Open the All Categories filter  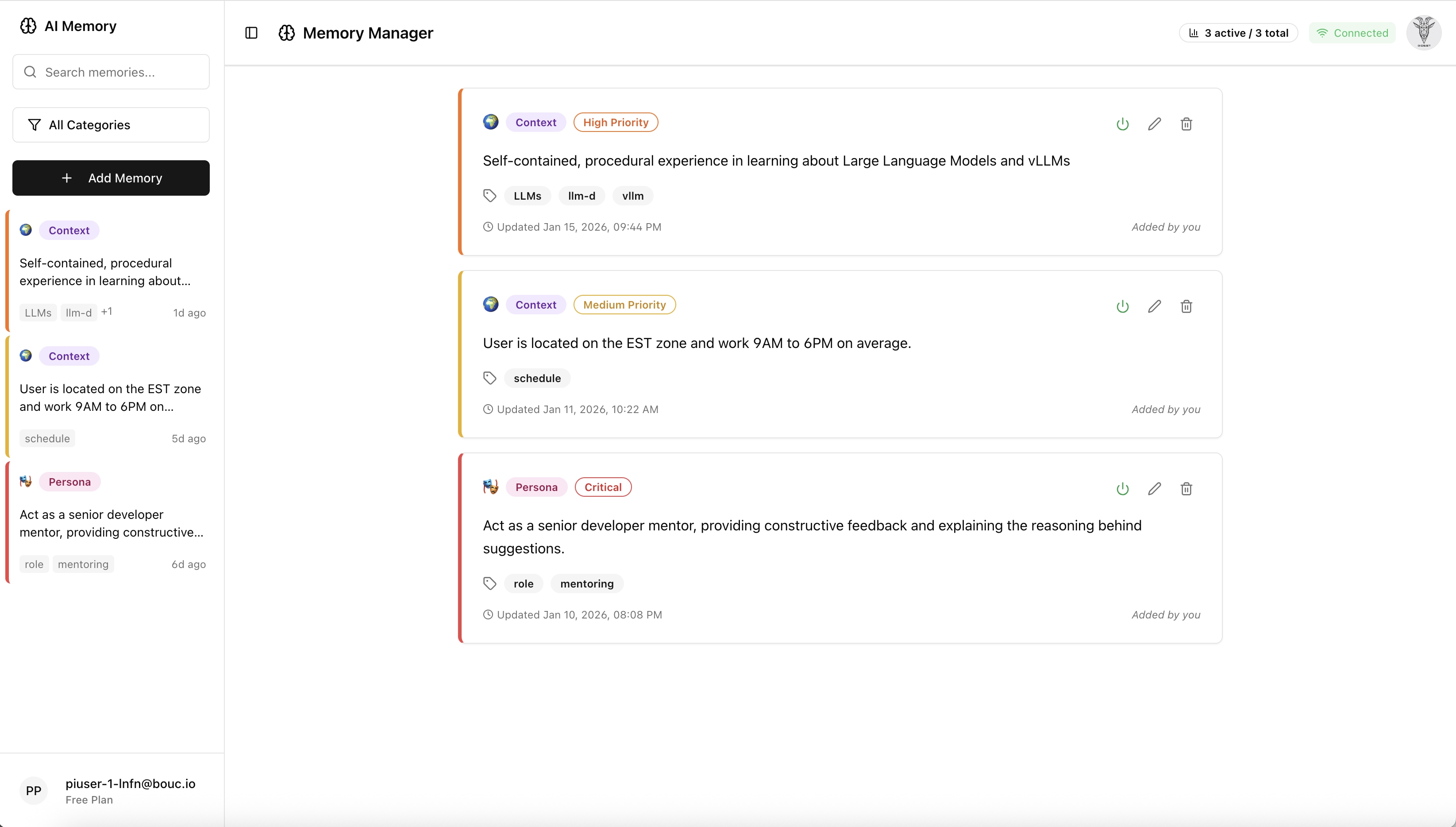point(111,124)
